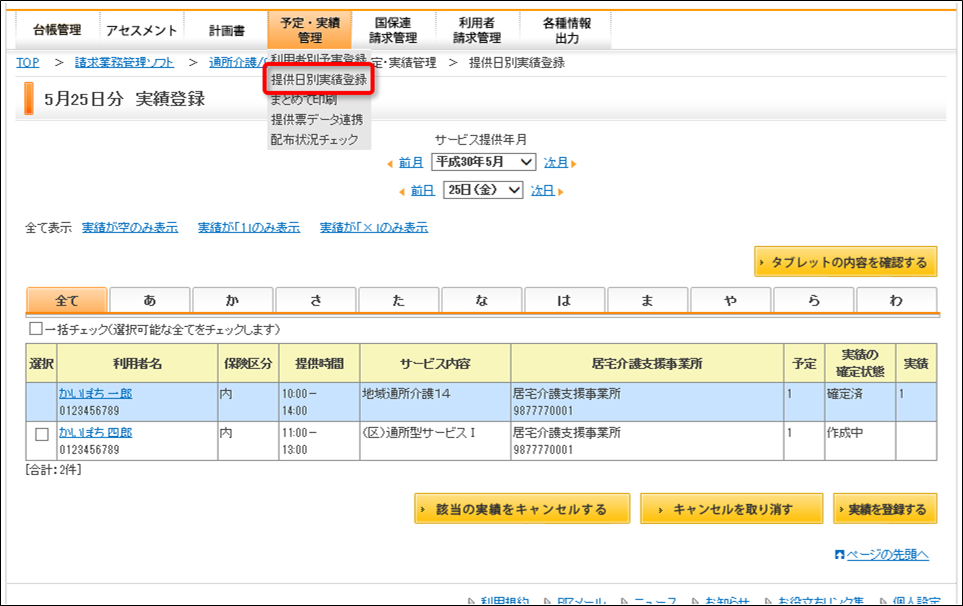
Task: Select the か tab
Action: click(x=233, y=300)
